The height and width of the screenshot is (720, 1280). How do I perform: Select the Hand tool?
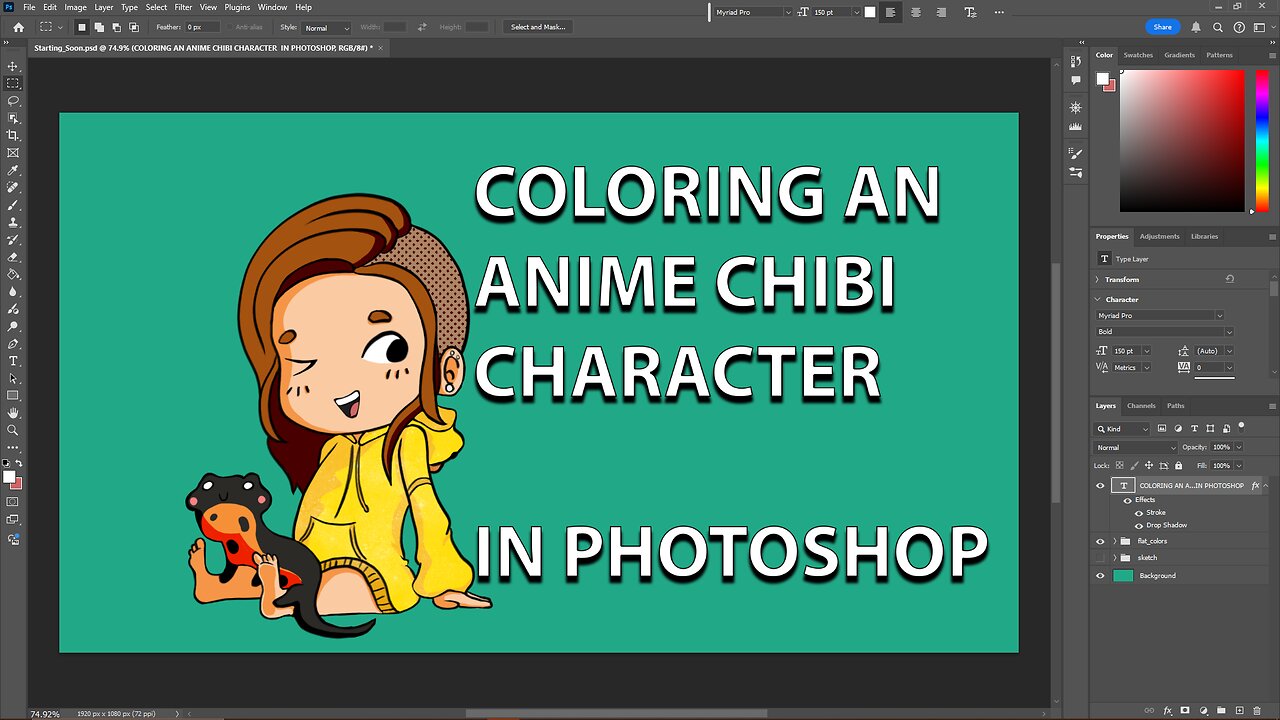[13, 413]
